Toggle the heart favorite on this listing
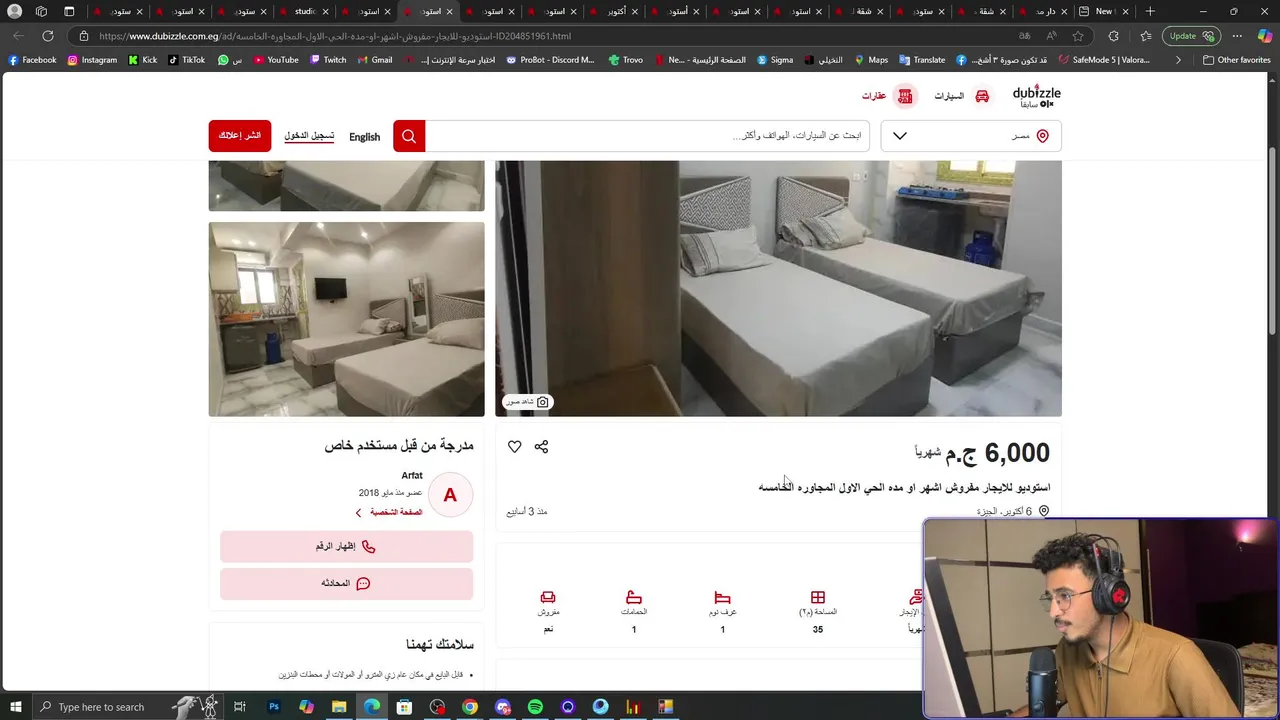Screen dimensions: 1280x720 click(514, 447)
